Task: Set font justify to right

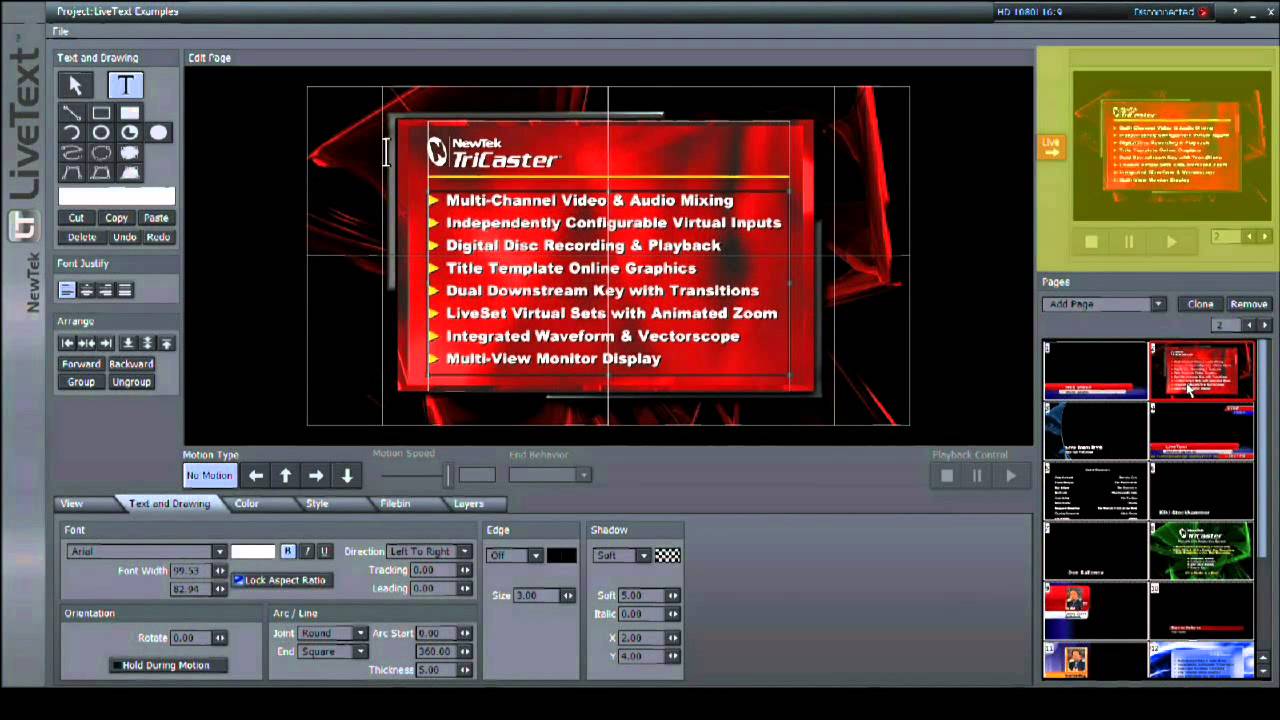Action: click(x=105, y=290)
